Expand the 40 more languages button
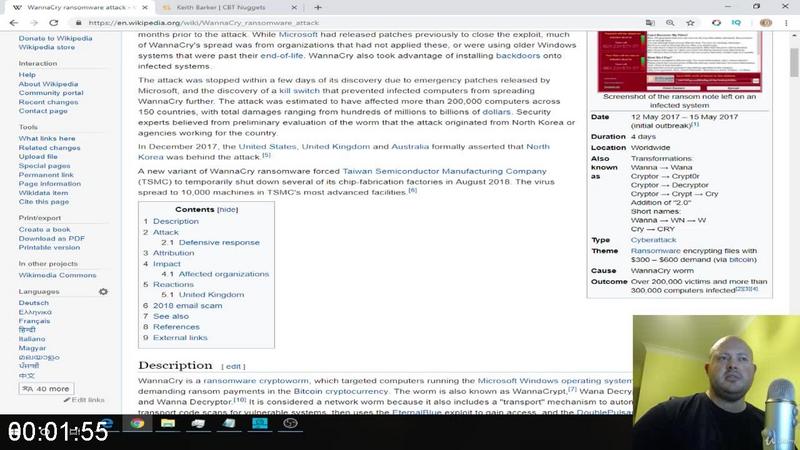The image size is (800, 450). click(x=46, y=389)
